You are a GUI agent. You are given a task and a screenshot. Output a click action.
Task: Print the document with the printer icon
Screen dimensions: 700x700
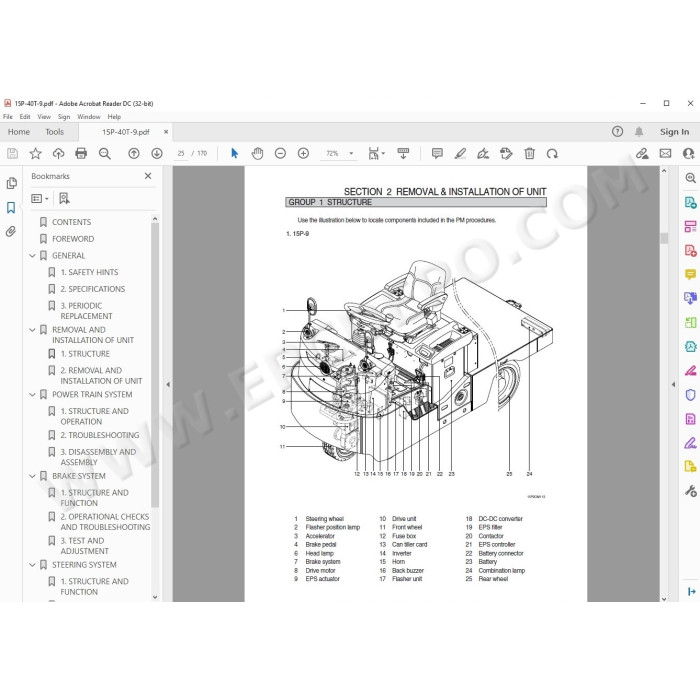(81, 154)
